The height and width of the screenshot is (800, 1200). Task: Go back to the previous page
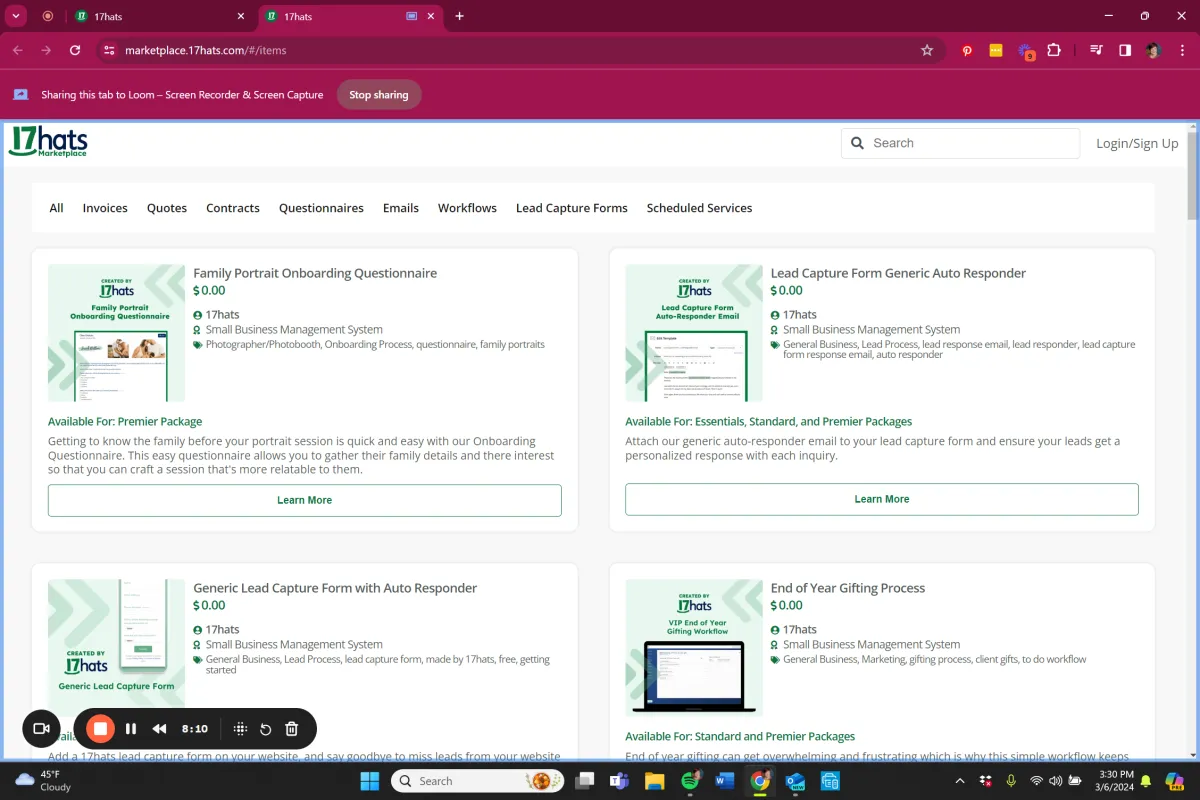(x=18, y=50)
